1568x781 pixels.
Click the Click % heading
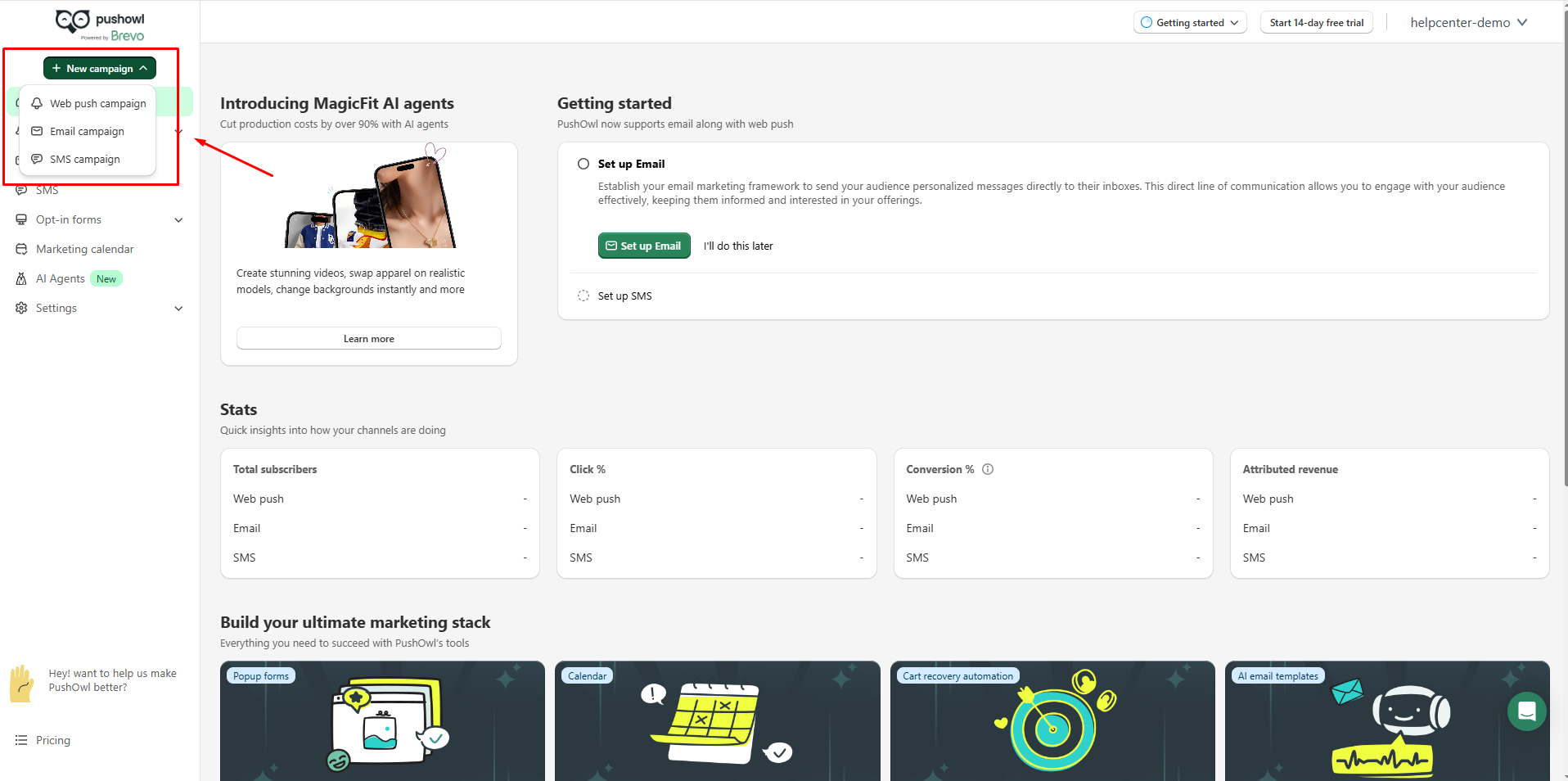(588, 469)
